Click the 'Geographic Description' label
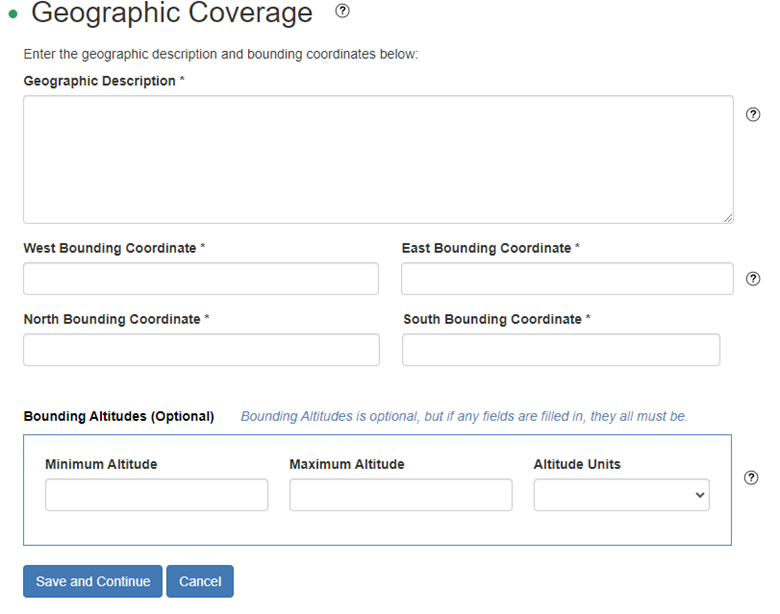 [99, 81]
